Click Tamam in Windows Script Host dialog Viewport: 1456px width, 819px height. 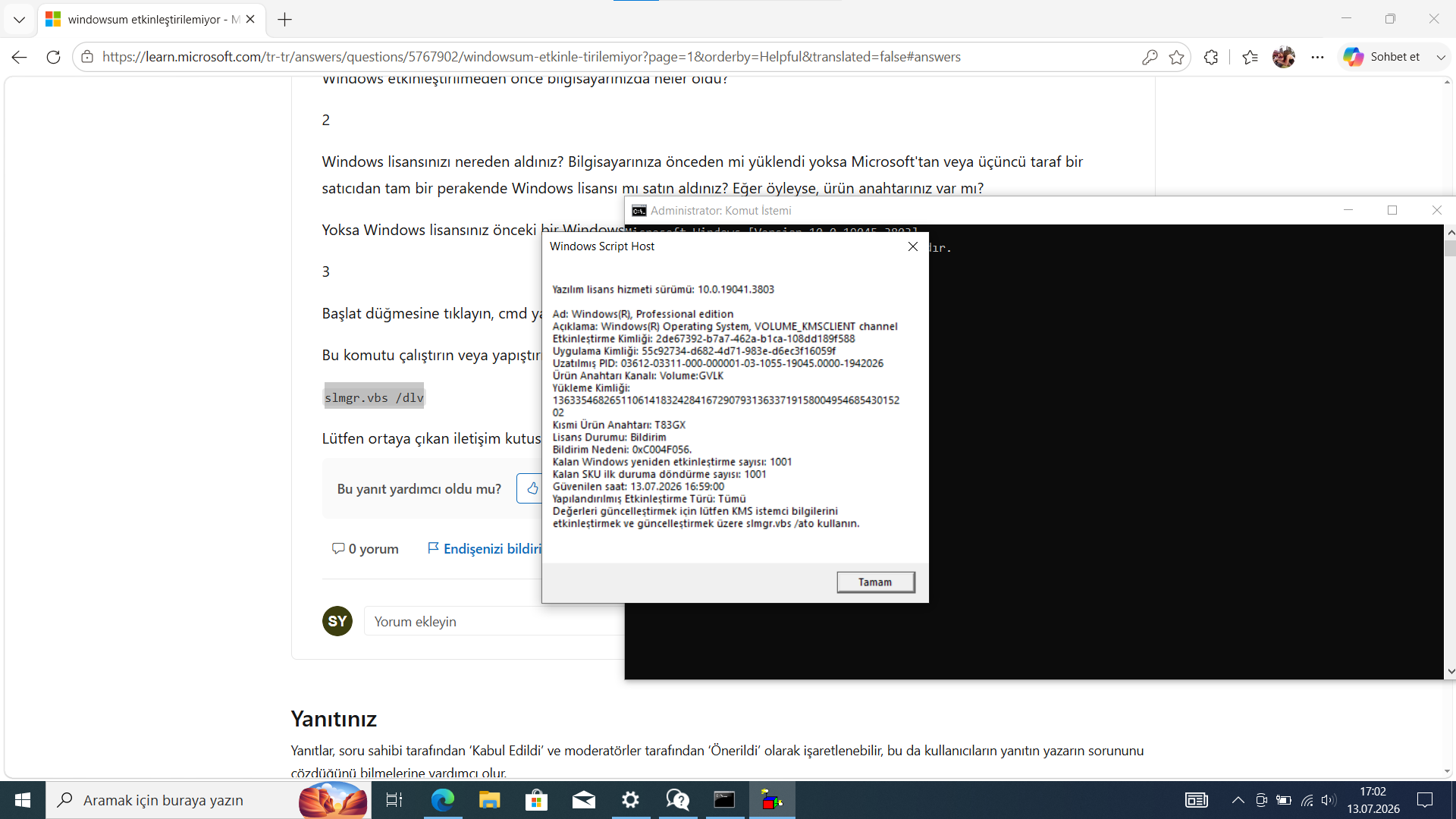coord(875,582)
